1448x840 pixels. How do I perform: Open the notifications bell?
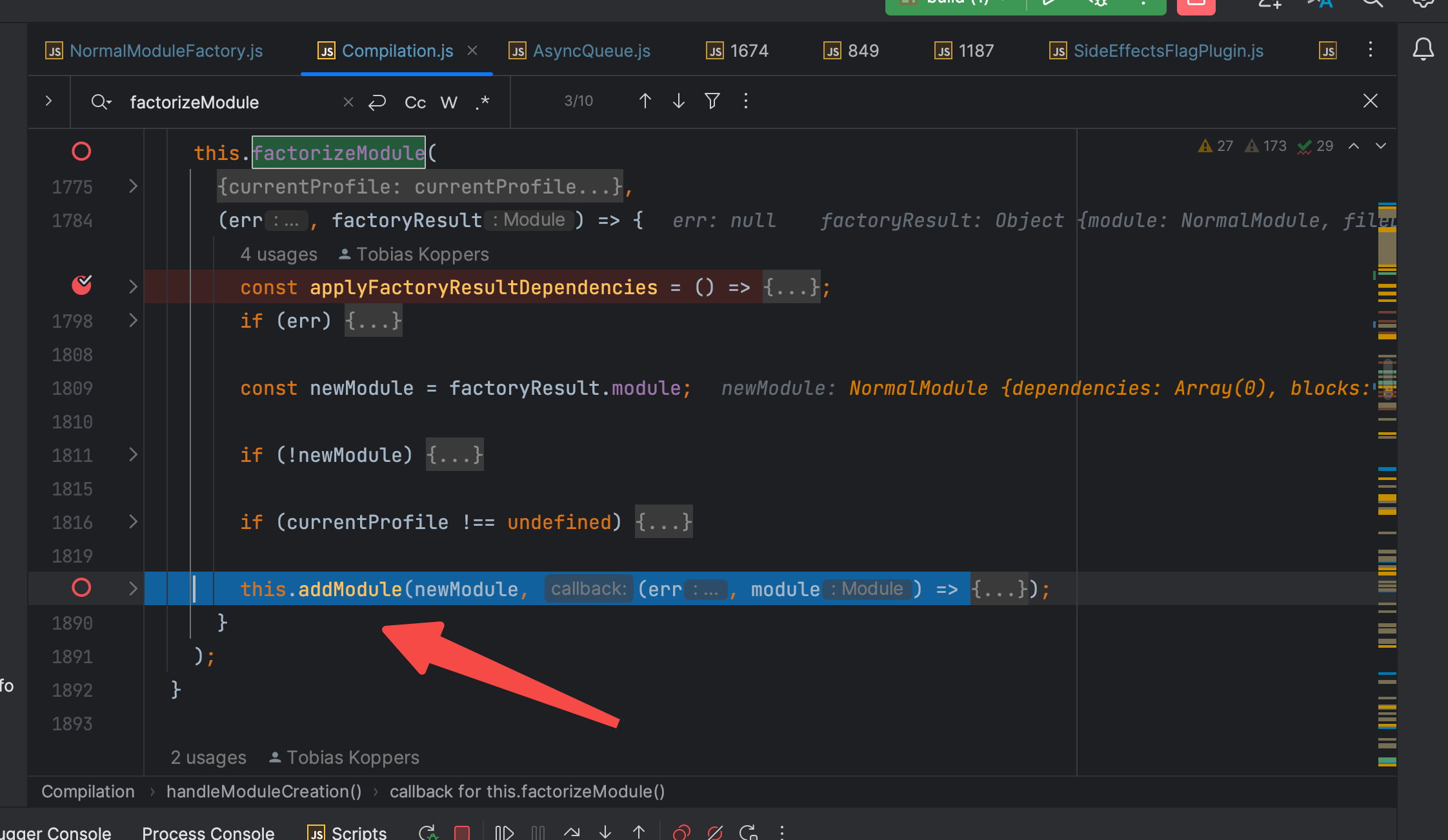pos(1423,50)
